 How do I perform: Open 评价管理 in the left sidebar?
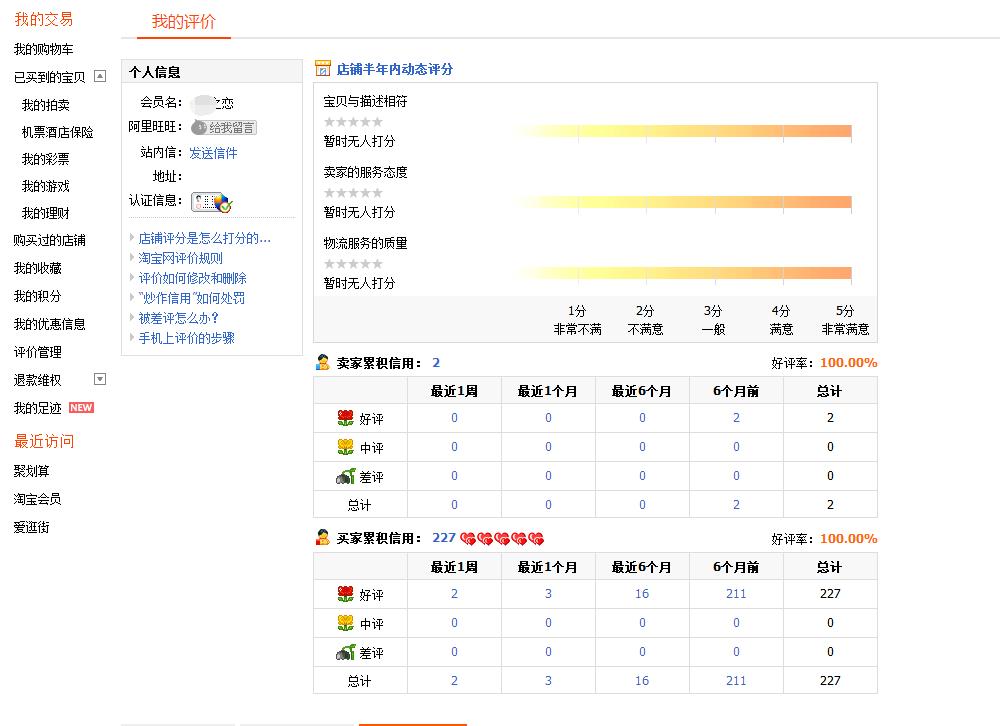coord(37,352)
